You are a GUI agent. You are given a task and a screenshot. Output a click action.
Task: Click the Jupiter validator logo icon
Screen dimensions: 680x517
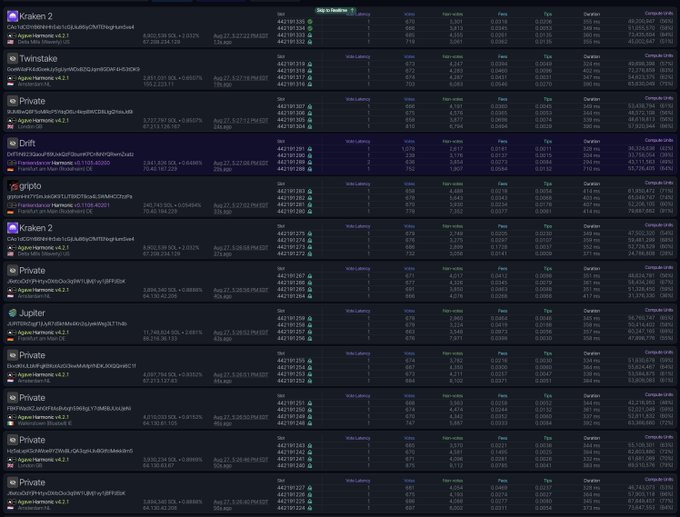[x=13, y=313]
